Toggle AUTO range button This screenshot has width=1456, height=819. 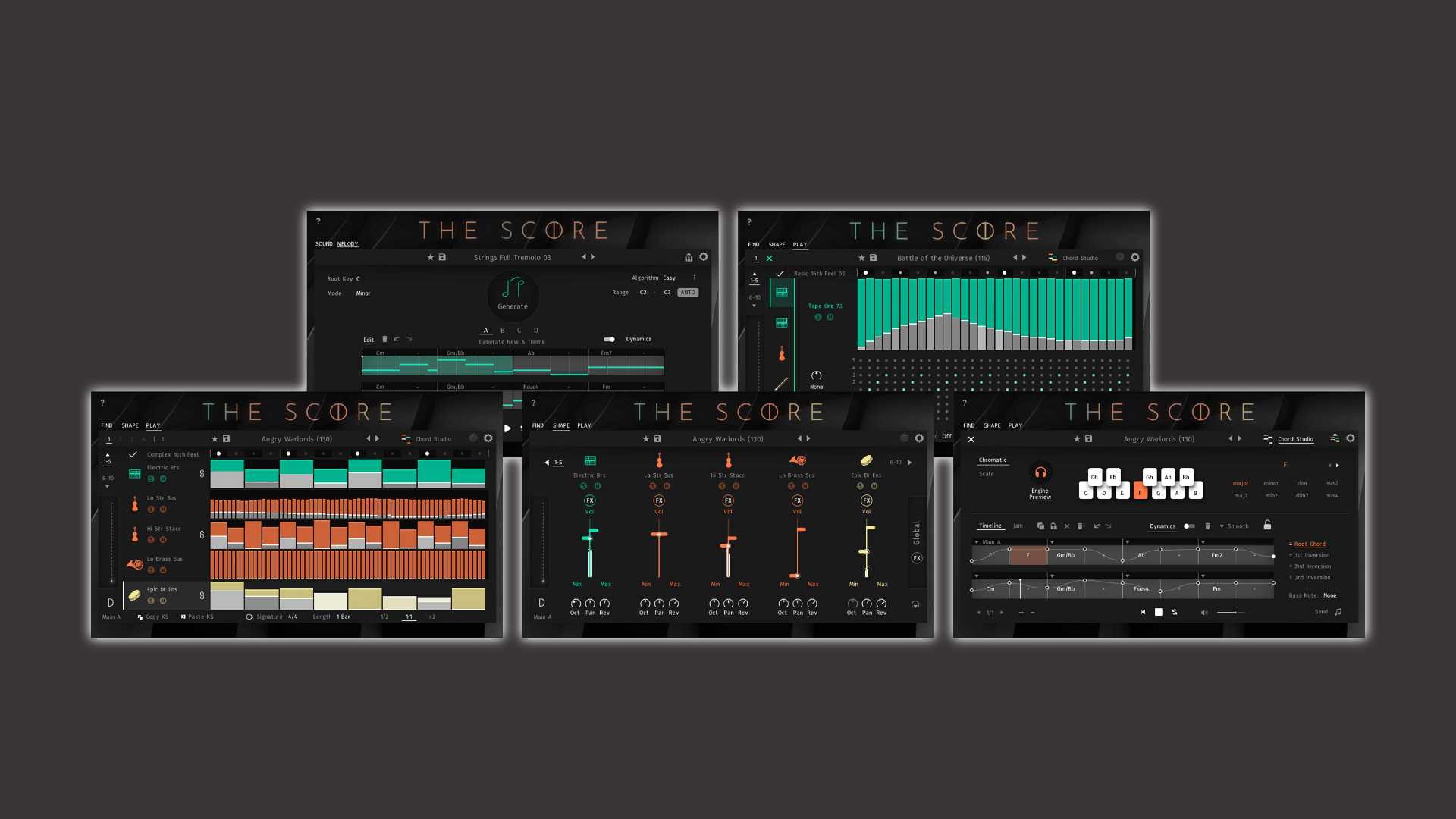click(x=687, y=292)
